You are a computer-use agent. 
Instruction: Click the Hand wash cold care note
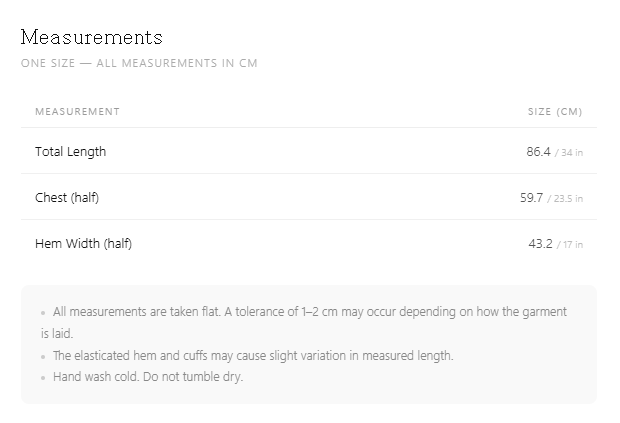pyautogui.click(x=148, y=377)
